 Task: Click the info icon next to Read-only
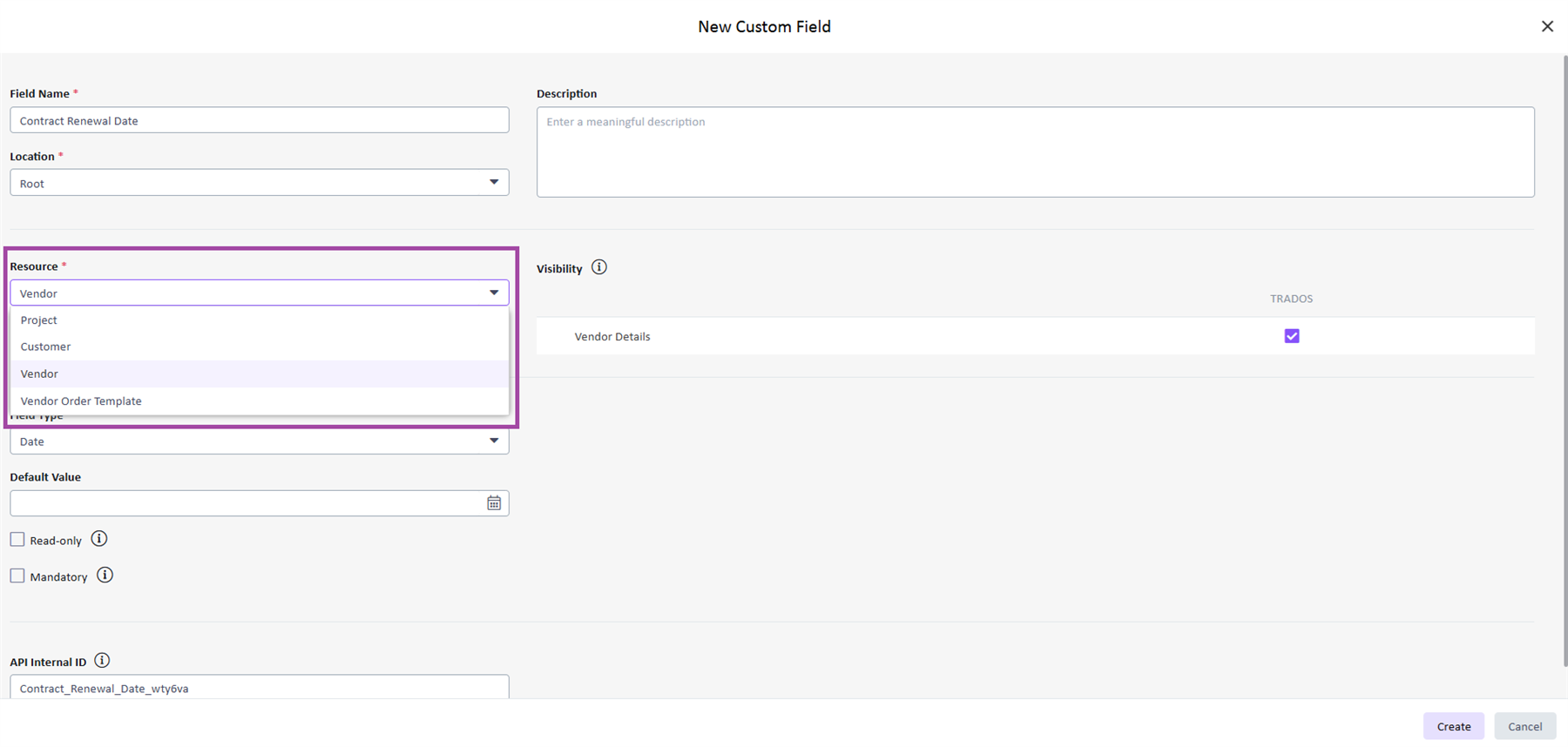(99, 539)
